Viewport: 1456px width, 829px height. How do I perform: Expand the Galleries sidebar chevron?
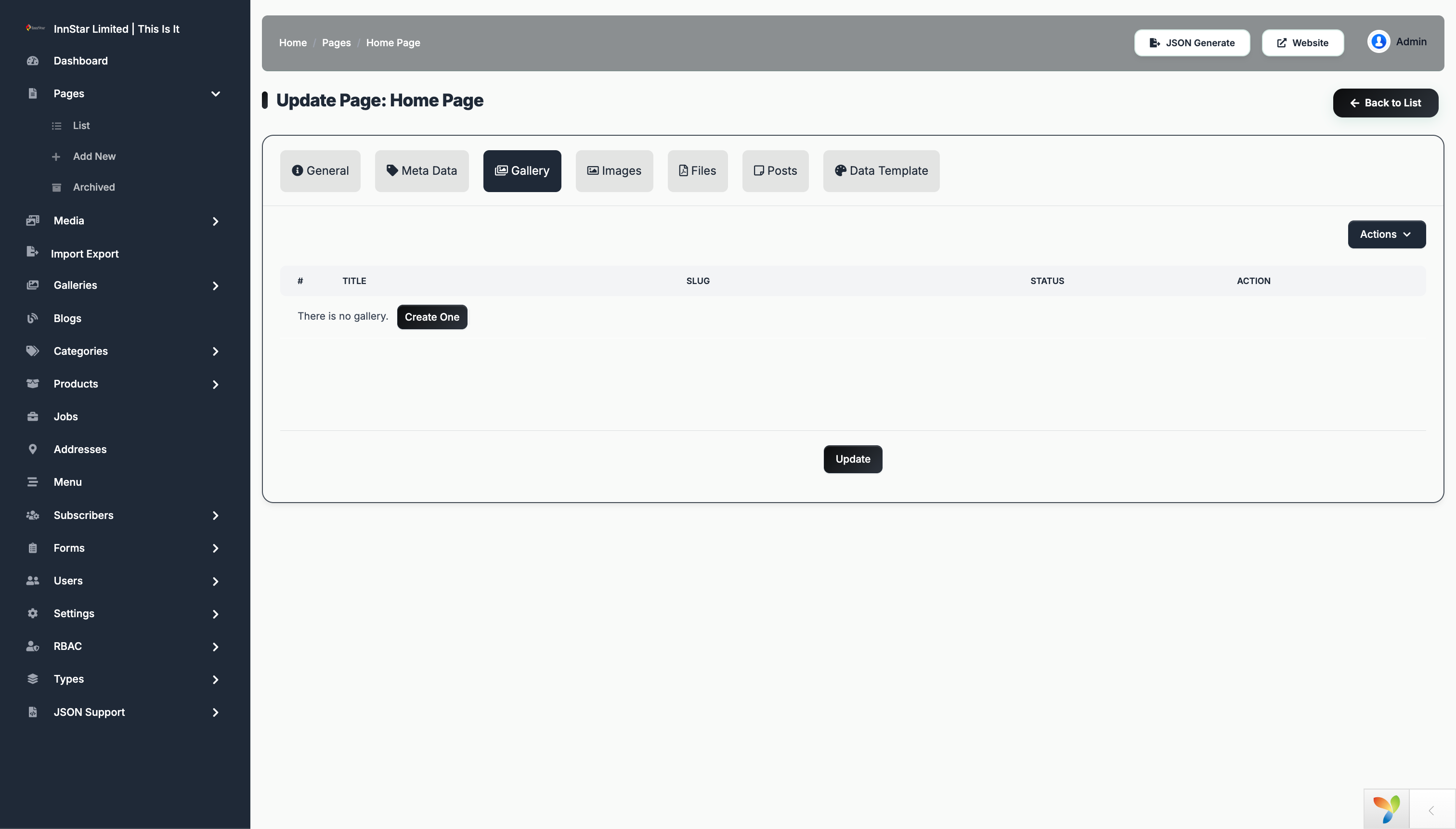coord(215,286)
